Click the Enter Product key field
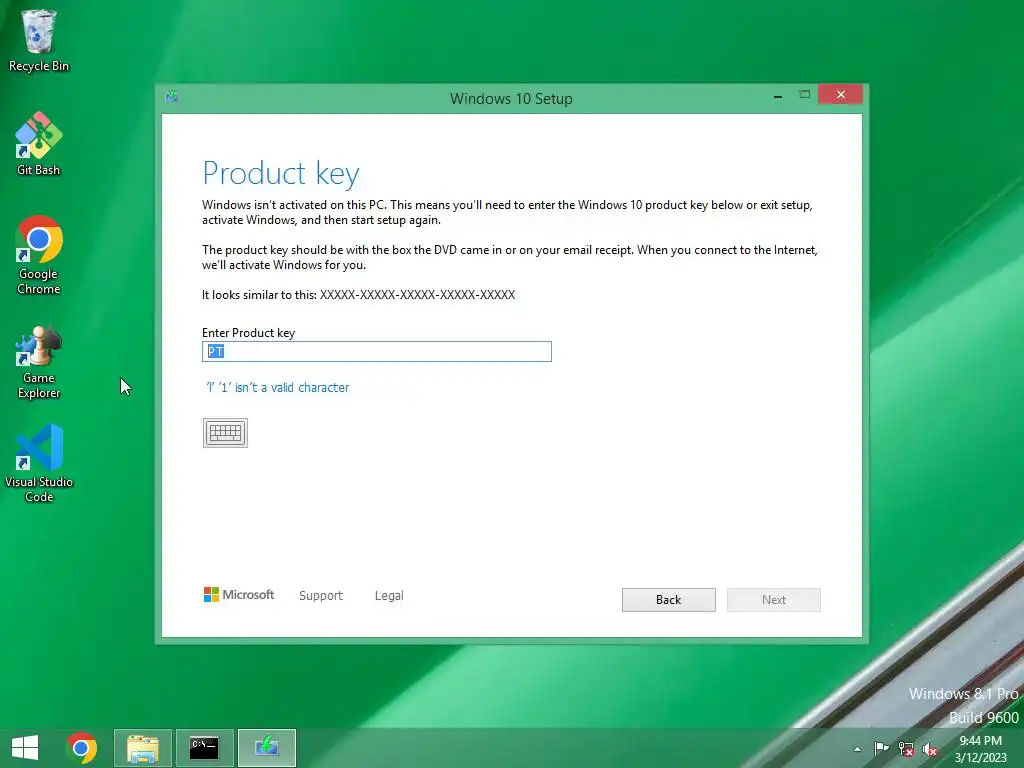Viewport: 1024px width, 768px height. (x=377, y=351)
